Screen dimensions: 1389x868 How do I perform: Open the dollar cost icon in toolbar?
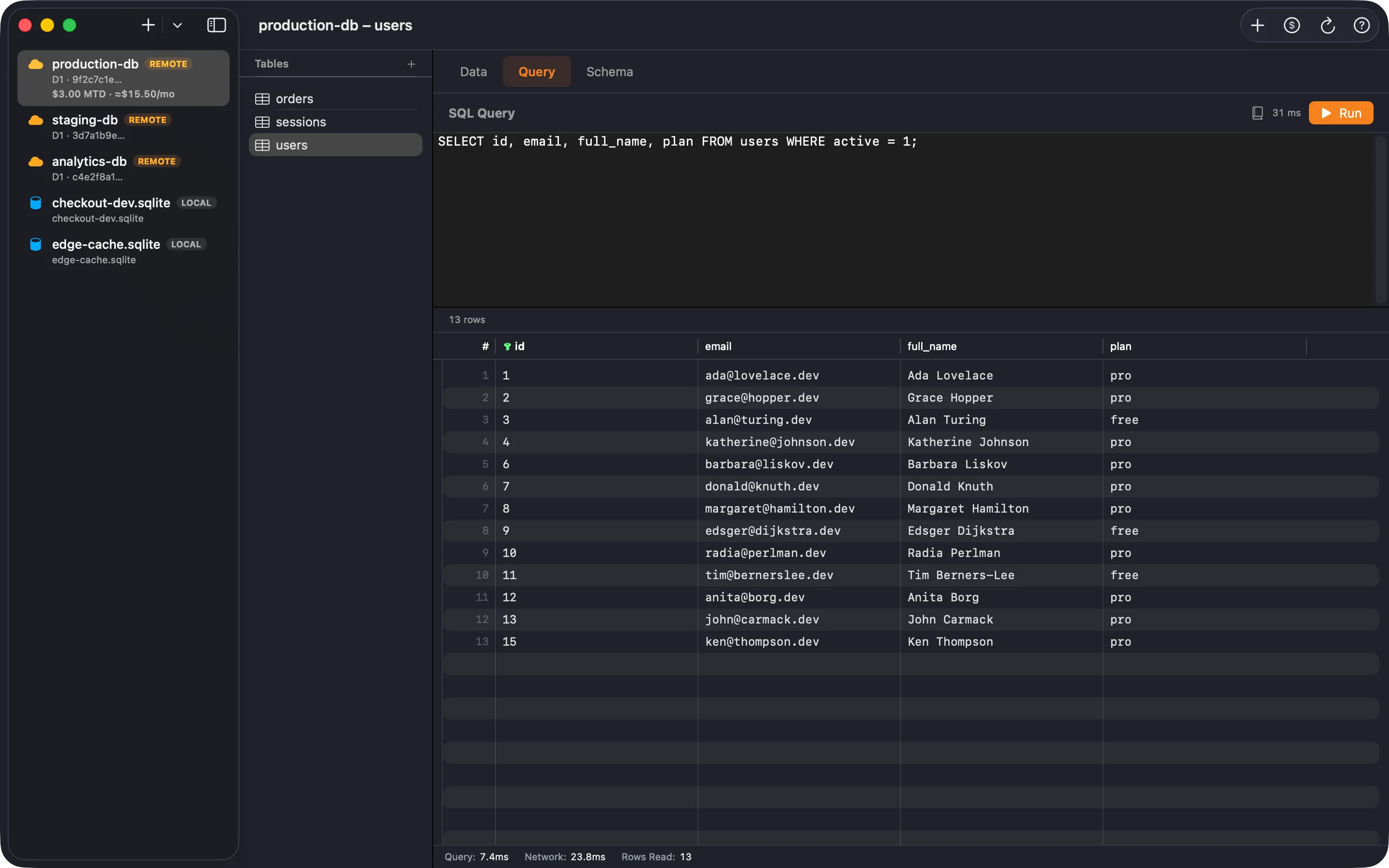pyautogui.click(x=1292, y=25)
